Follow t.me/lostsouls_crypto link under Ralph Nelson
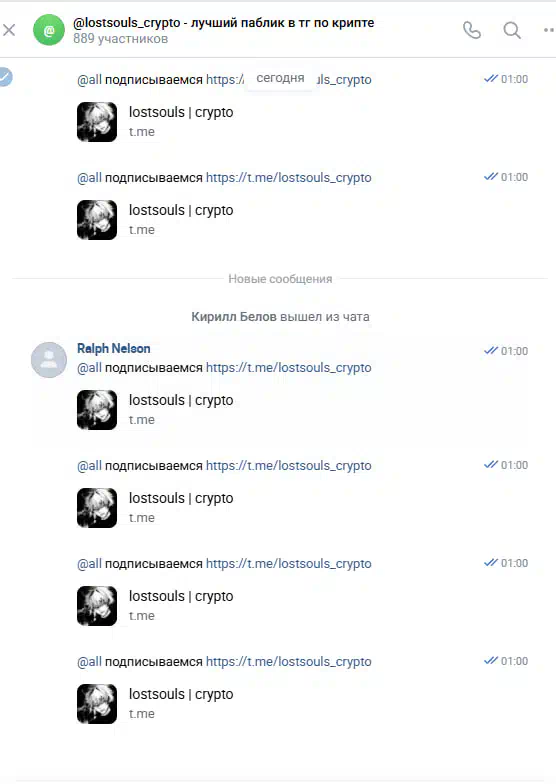The width and height of the screenshot is (556, 784). 288,368
